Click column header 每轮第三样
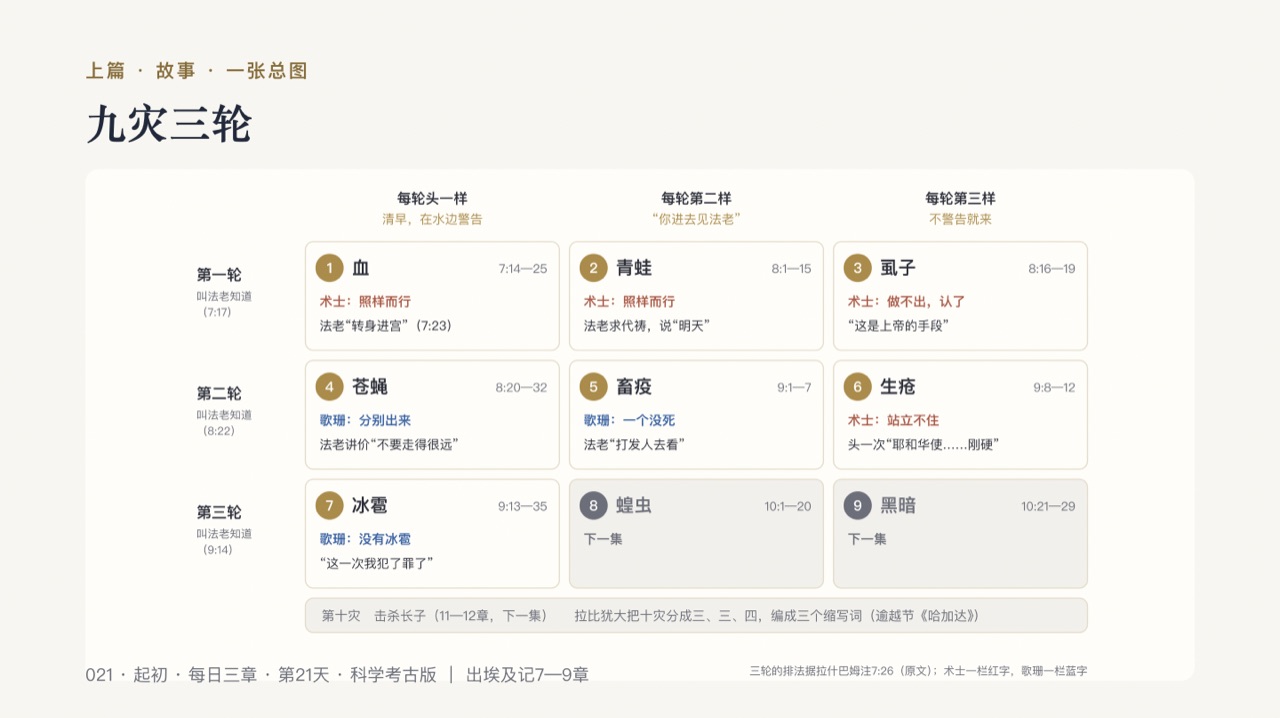 pos(960,198)
